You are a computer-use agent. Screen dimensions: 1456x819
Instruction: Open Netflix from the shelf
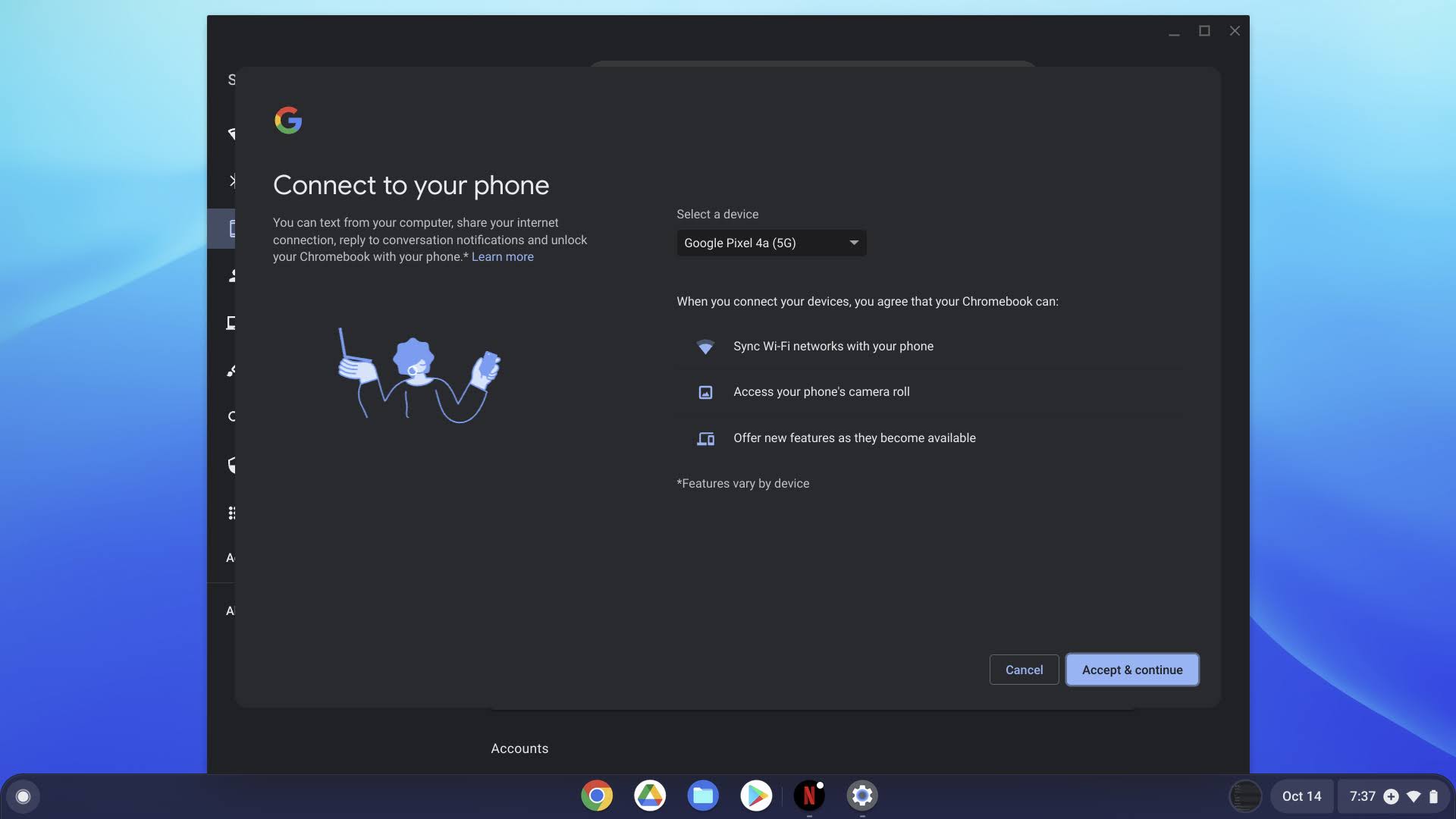coord(809,795)
